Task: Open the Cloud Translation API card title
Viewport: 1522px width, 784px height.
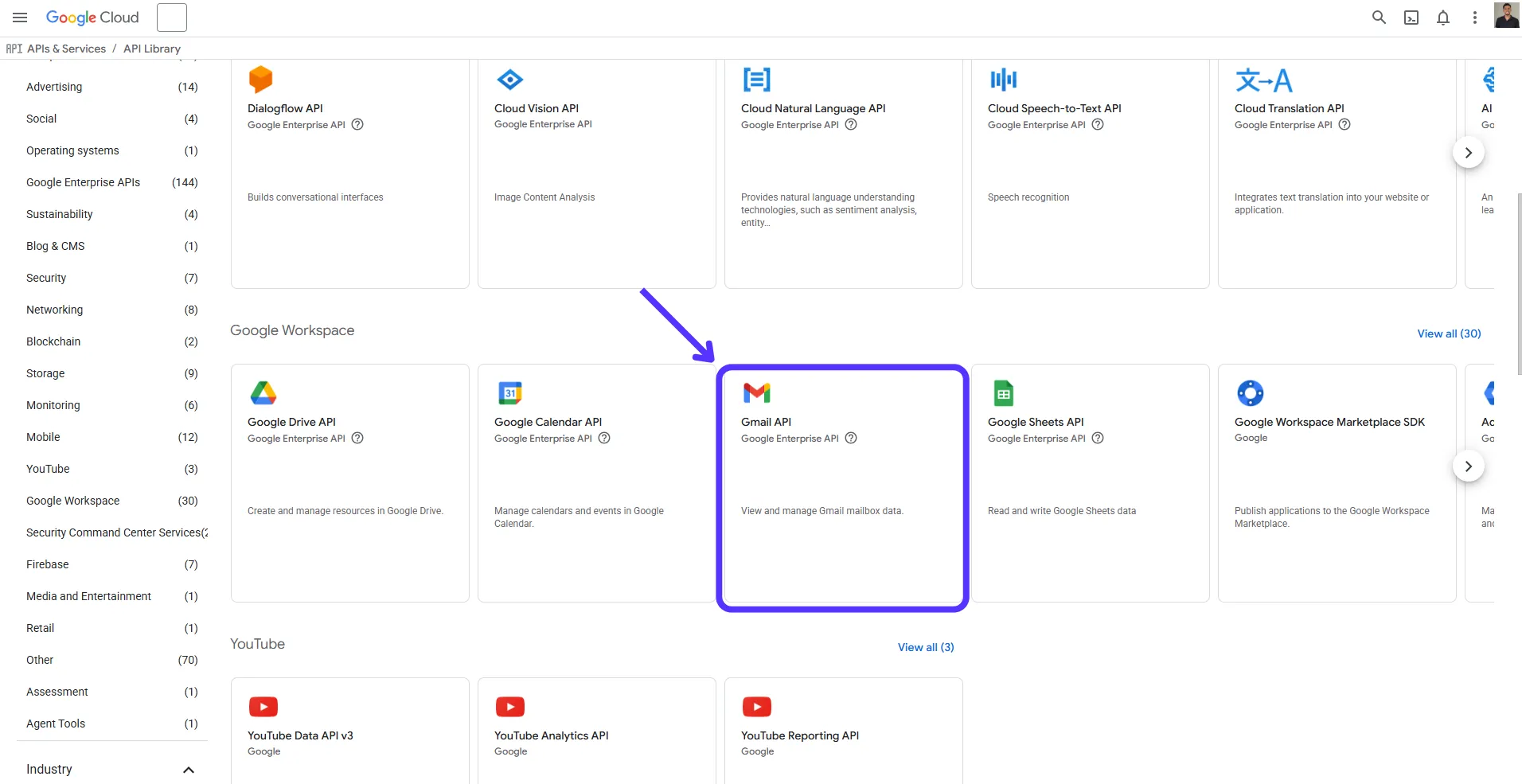Action: coord(1289,108)
